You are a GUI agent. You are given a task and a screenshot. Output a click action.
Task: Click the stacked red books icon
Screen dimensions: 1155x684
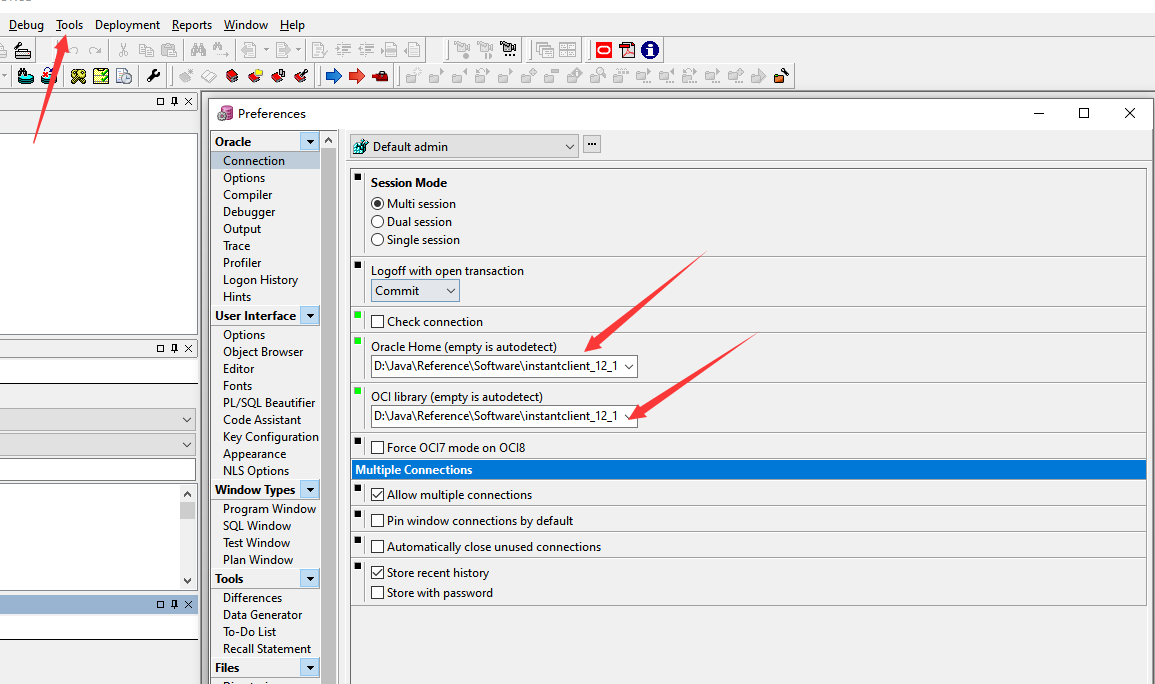[x=232, y=76]
